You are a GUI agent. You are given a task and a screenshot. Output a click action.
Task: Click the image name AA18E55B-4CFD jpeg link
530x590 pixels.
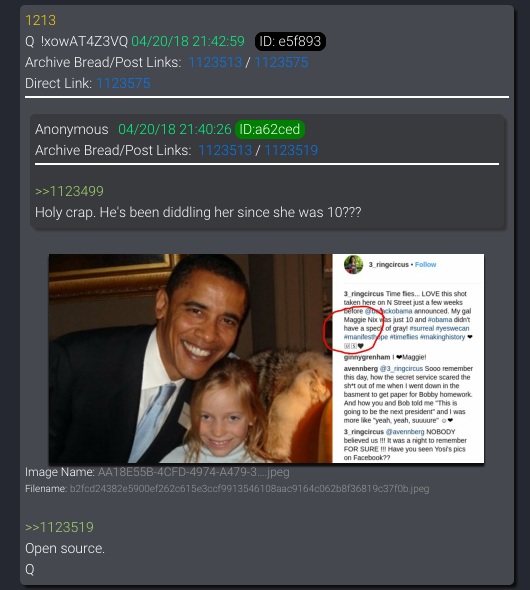point(194,472)
